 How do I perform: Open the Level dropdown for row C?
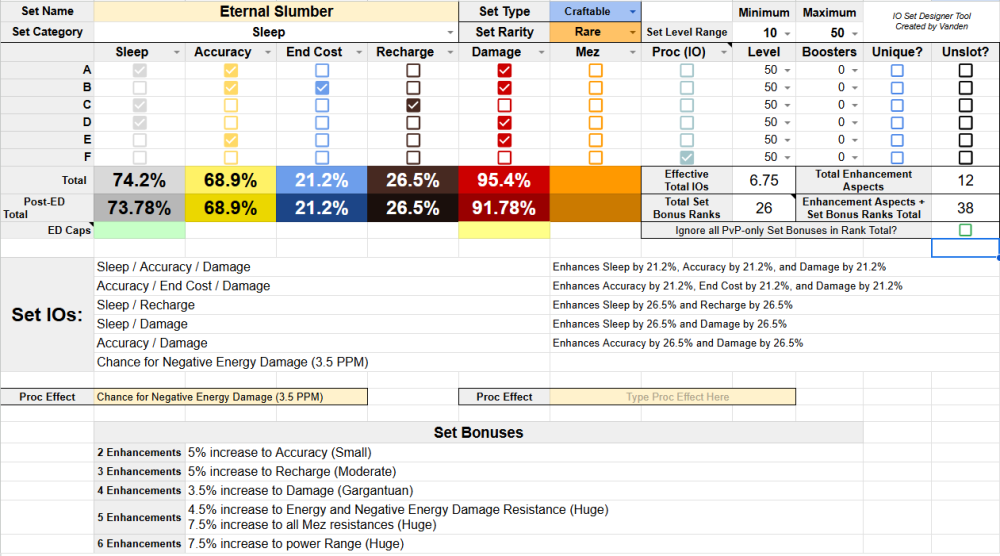[x=786, y=105]
